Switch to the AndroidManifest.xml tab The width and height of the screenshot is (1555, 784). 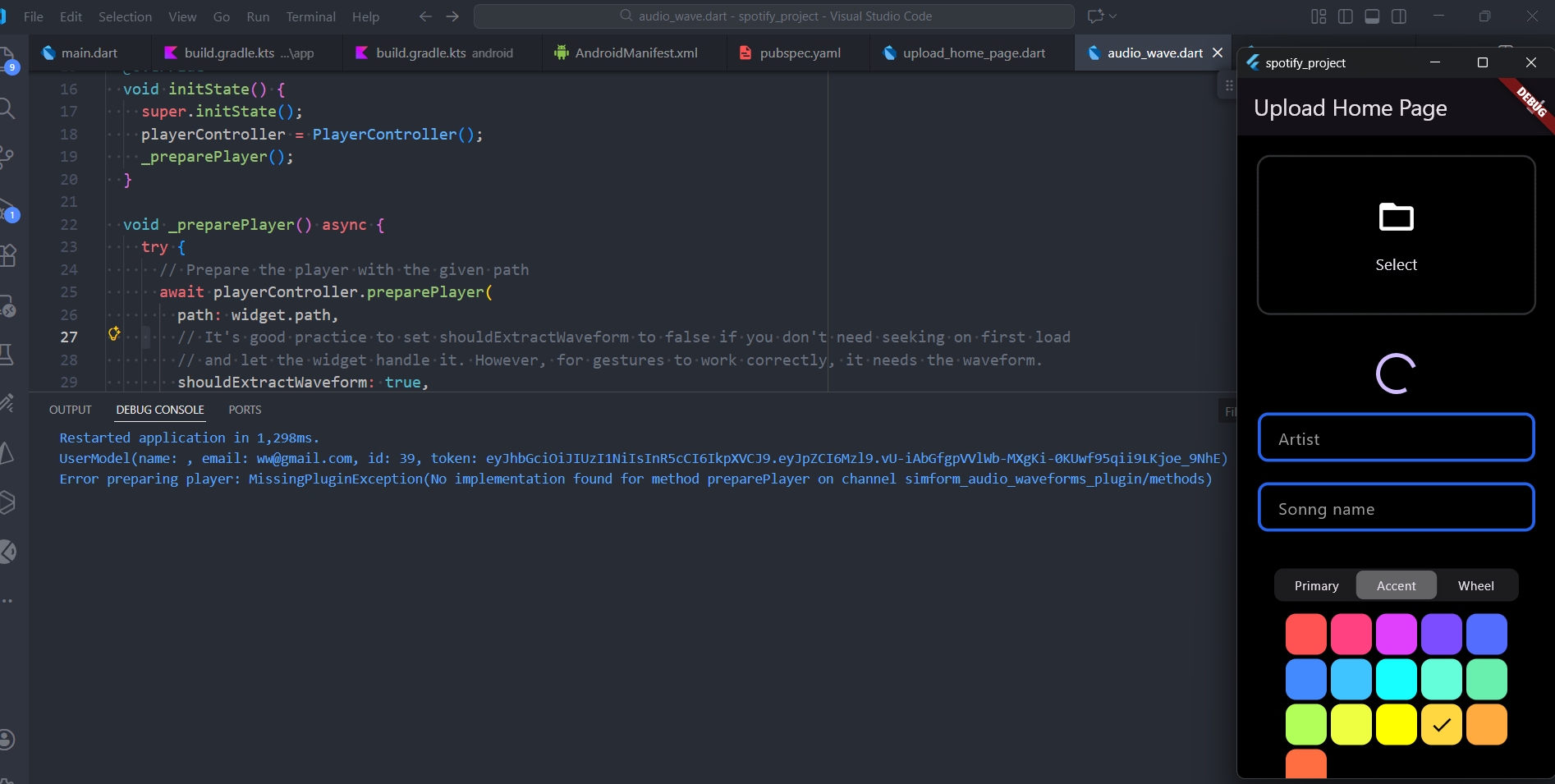coord(635,53)
